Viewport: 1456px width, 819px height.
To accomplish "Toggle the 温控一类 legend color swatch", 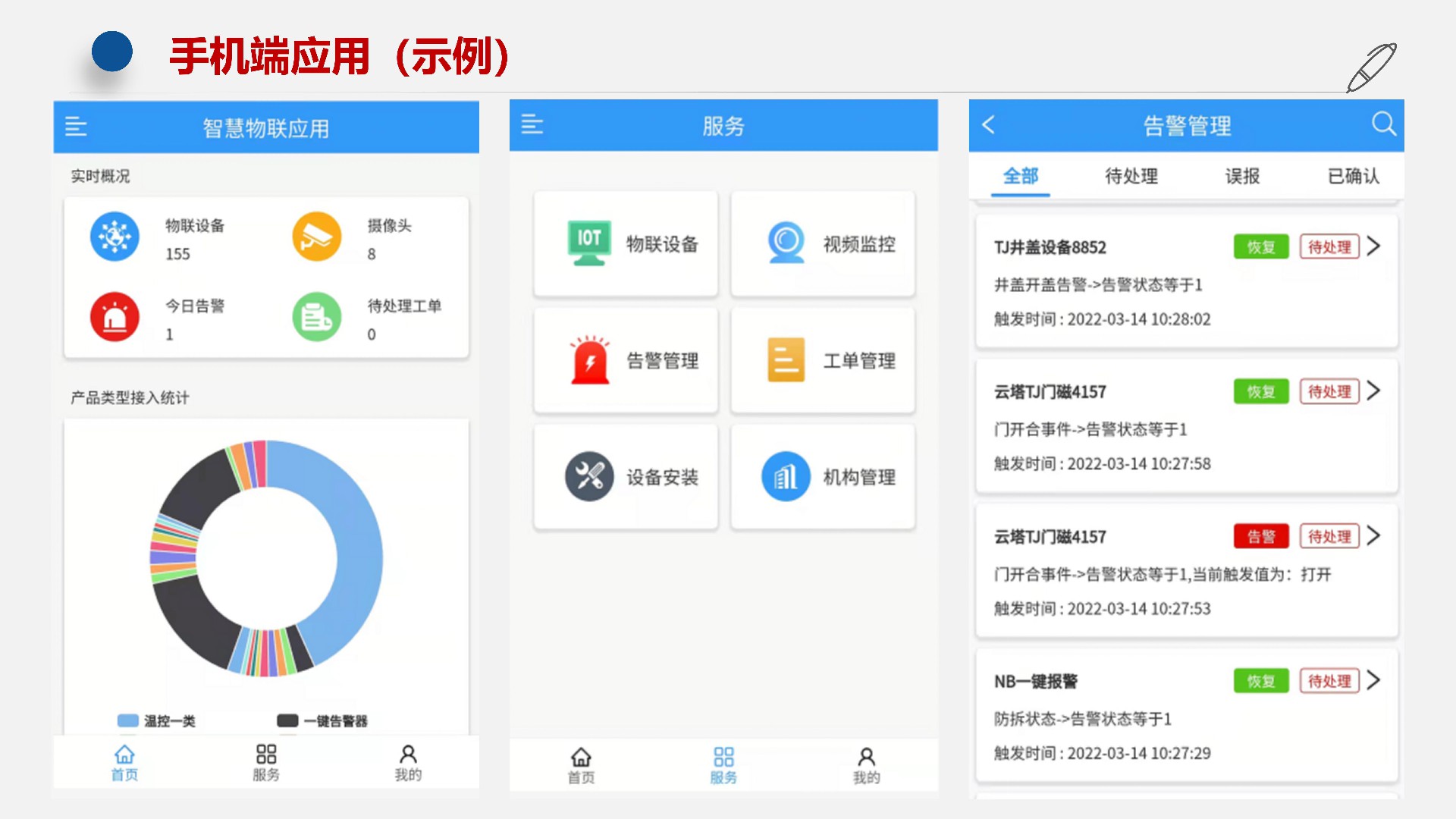I will click(127, 720).
